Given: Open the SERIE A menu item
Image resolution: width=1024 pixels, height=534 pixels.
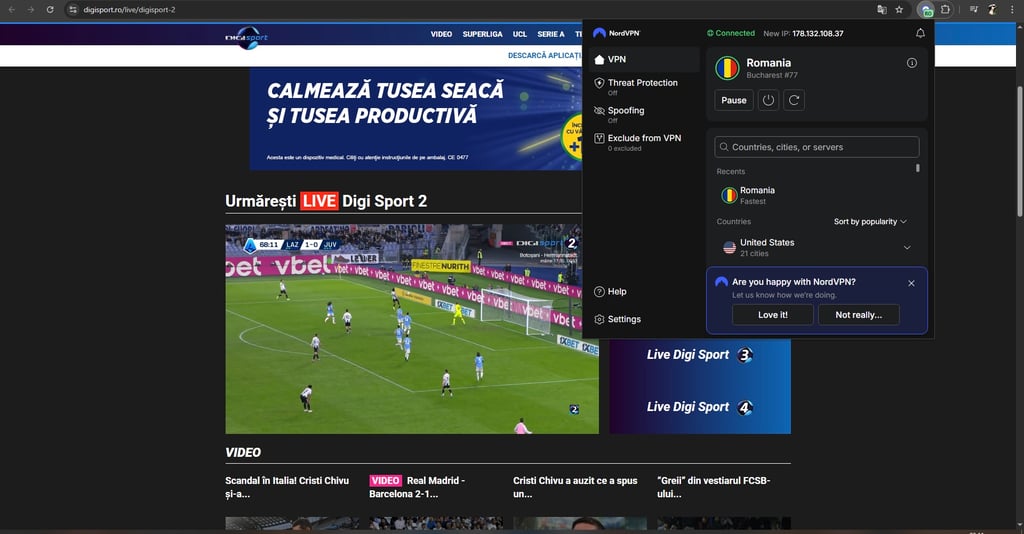Looking at the screenshot, I should (551, 34).
